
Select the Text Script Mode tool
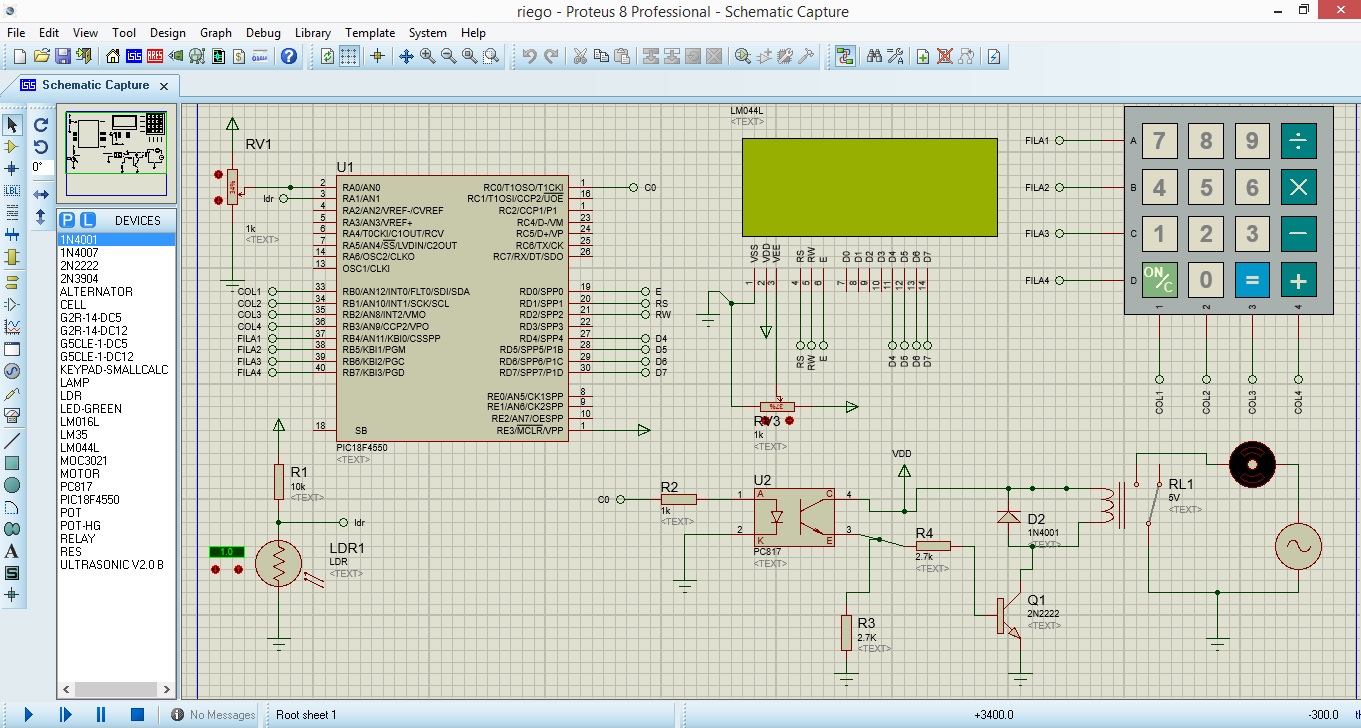click(12, 212)
